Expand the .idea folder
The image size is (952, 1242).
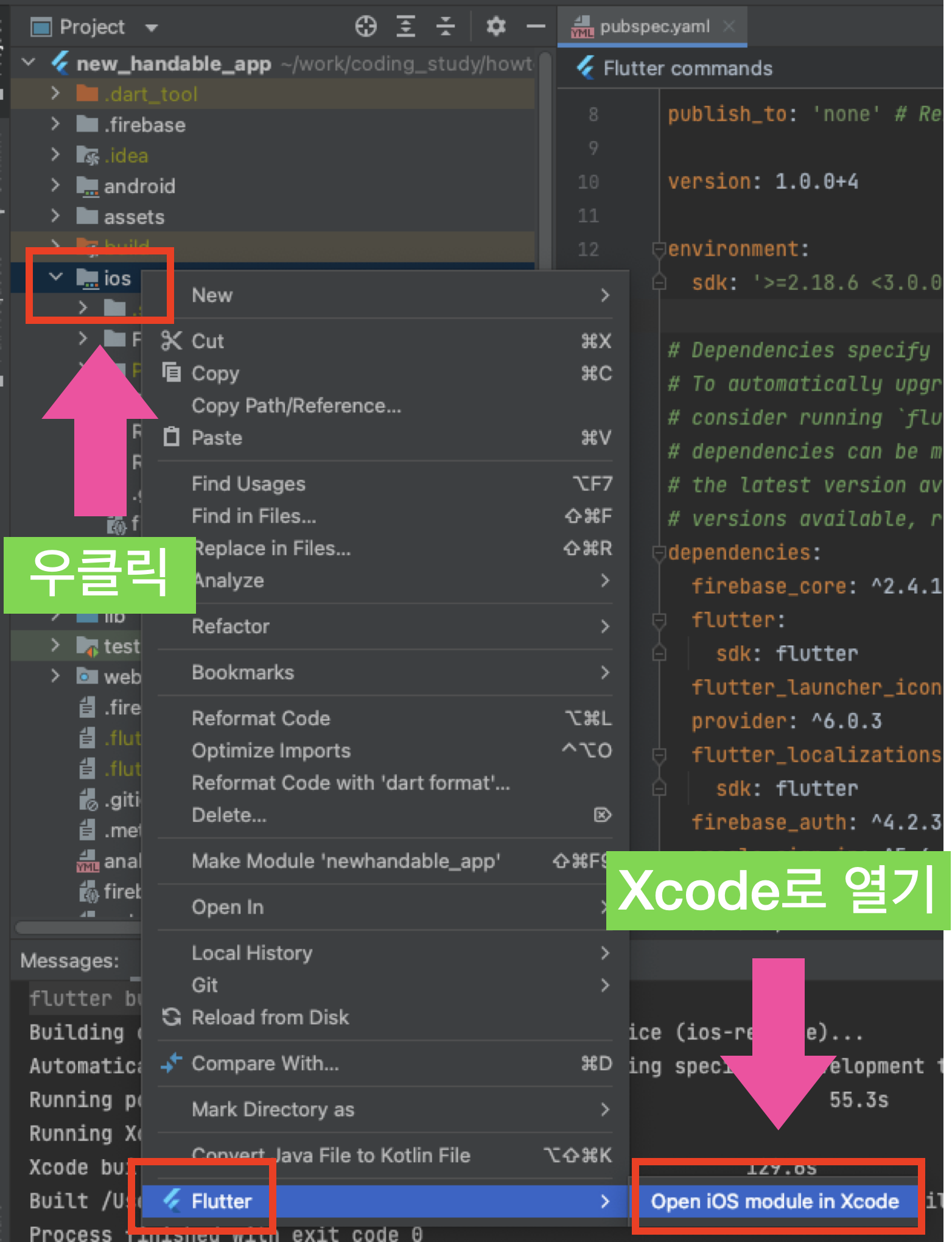click(x=55, y=155)
